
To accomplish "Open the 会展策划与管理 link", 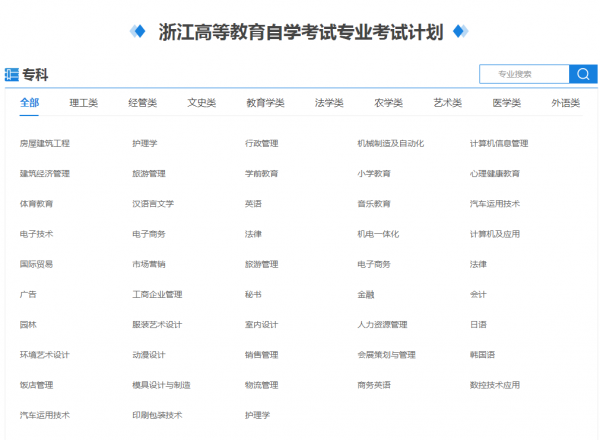I will (x=386, y=355).
